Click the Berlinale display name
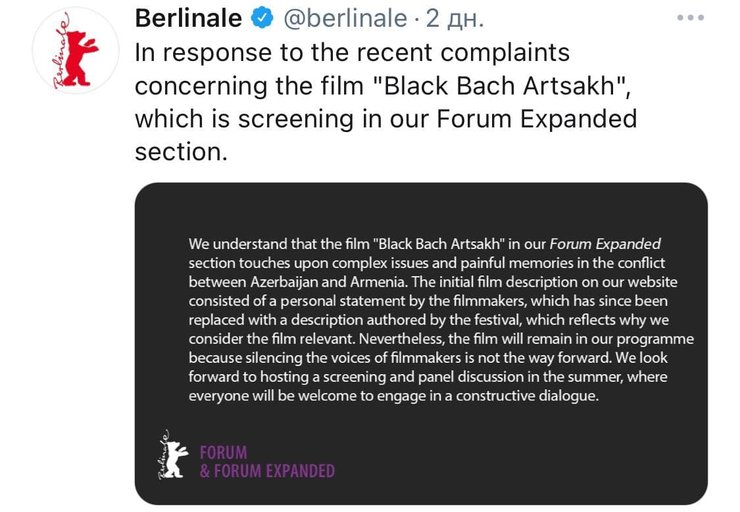 [x=189, y=19]
